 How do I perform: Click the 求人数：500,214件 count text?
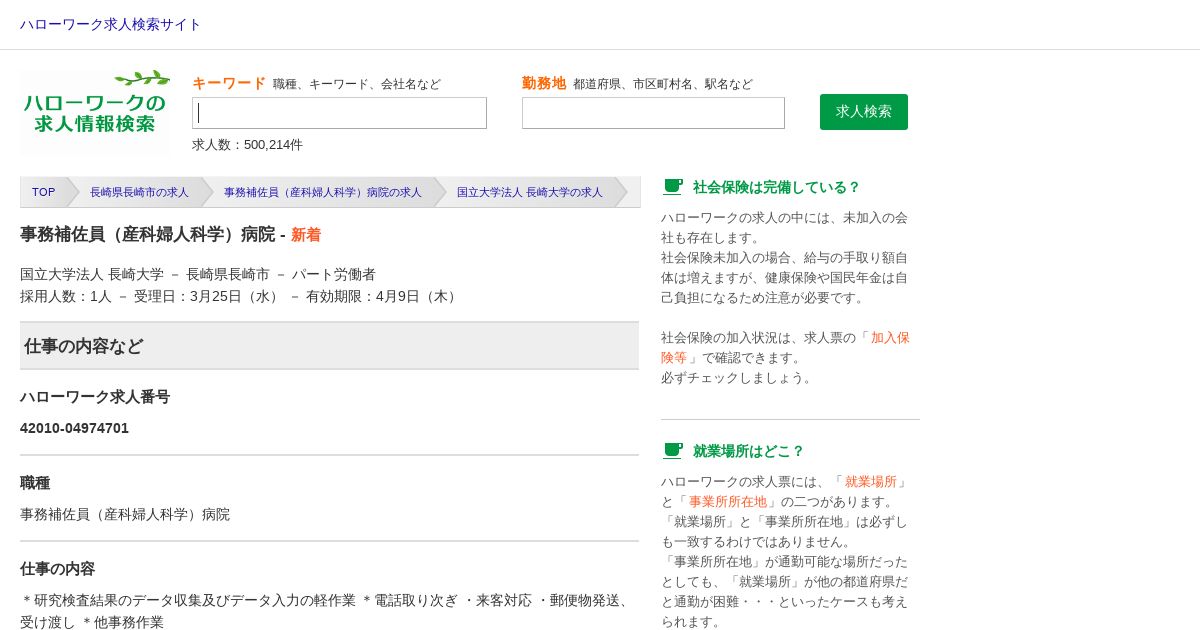[x=247, y=144]
